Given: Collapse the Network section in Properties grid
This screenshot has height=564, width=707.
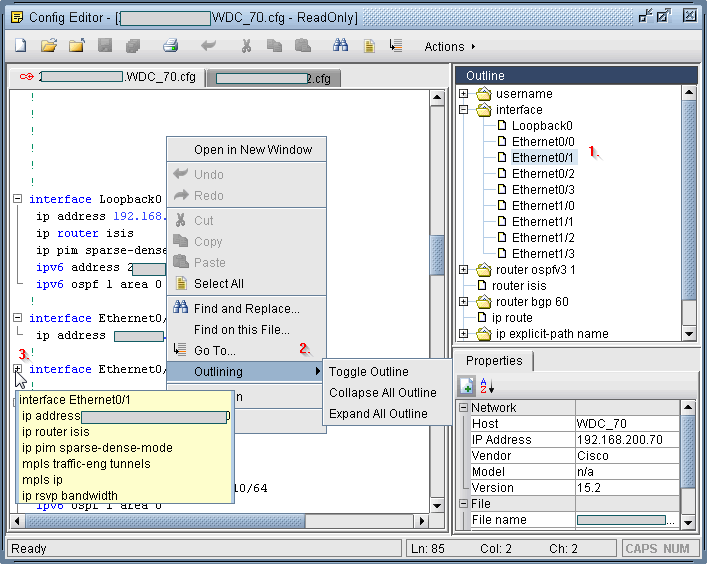Looking at the screenshot, I should [x=464, y=408].
